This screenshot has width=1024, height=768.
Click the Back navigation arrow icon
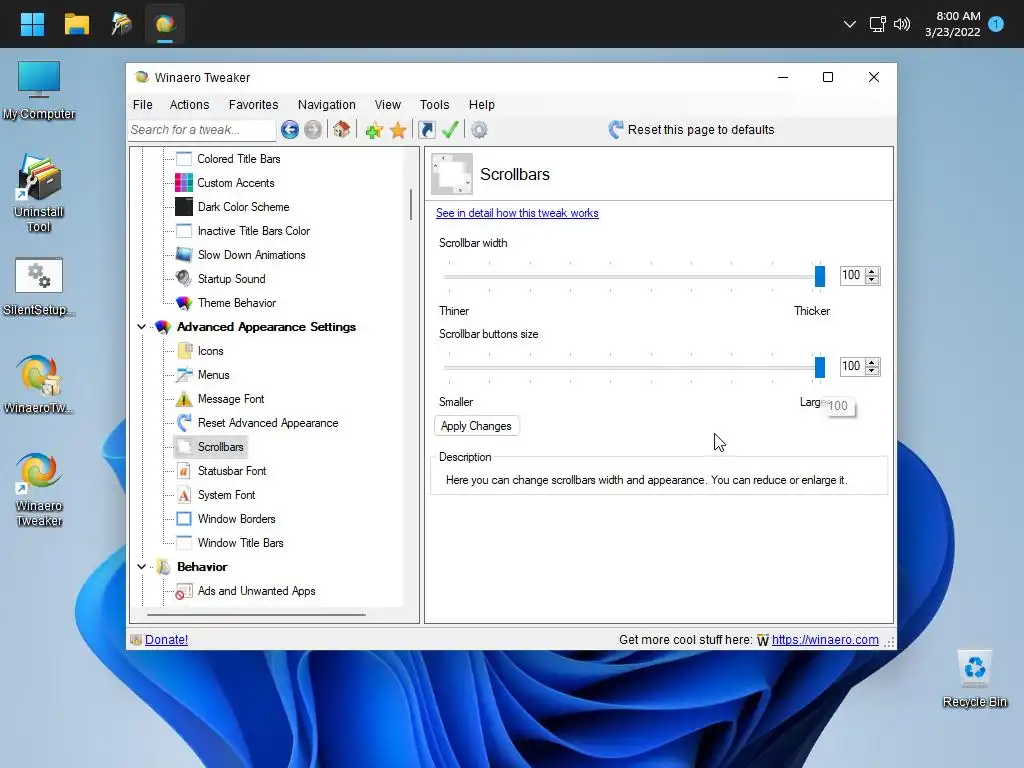coord(290,129)
